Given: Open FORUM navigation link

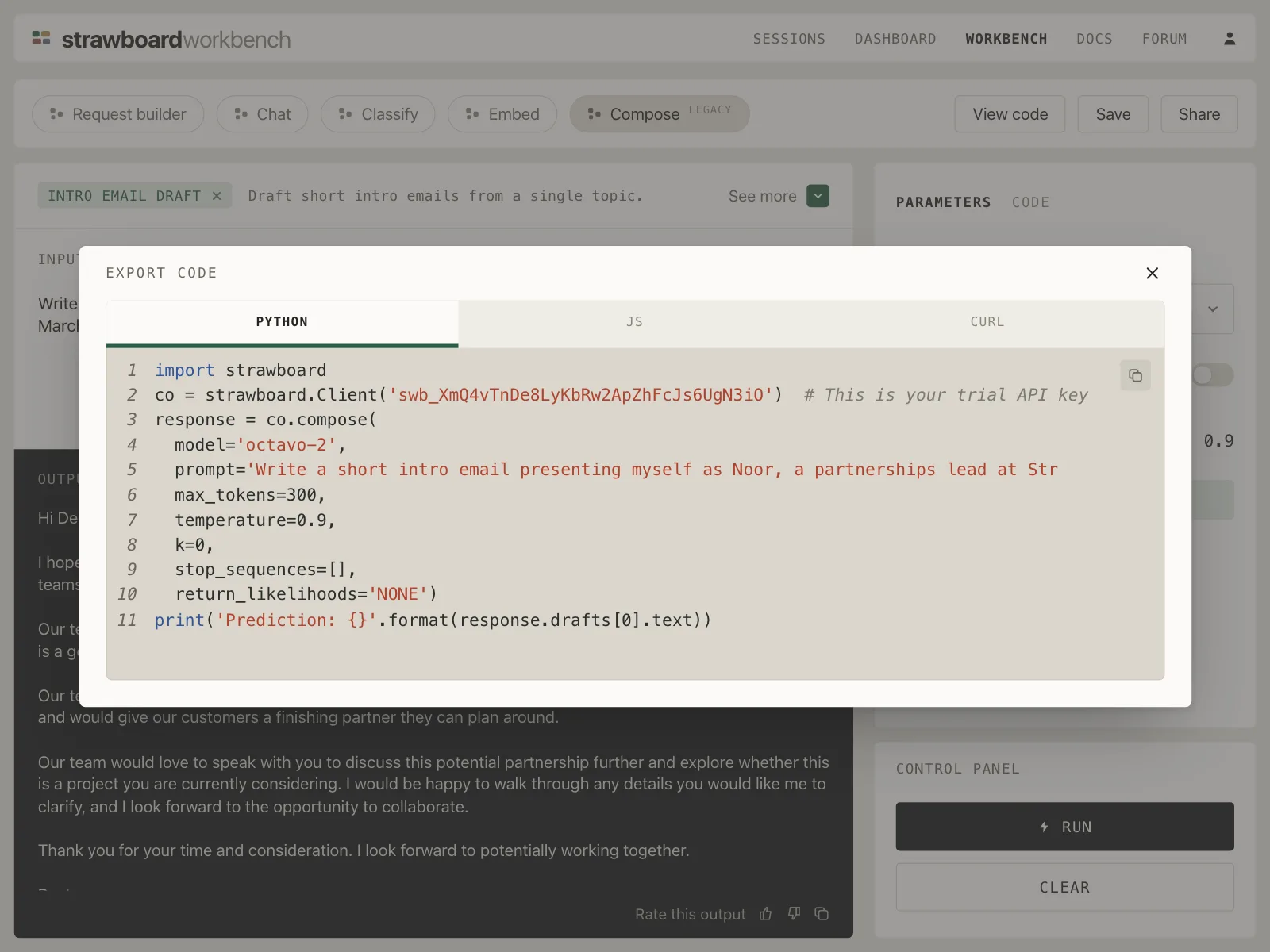Looking at the screenshot, I should tap(1164, 39).
